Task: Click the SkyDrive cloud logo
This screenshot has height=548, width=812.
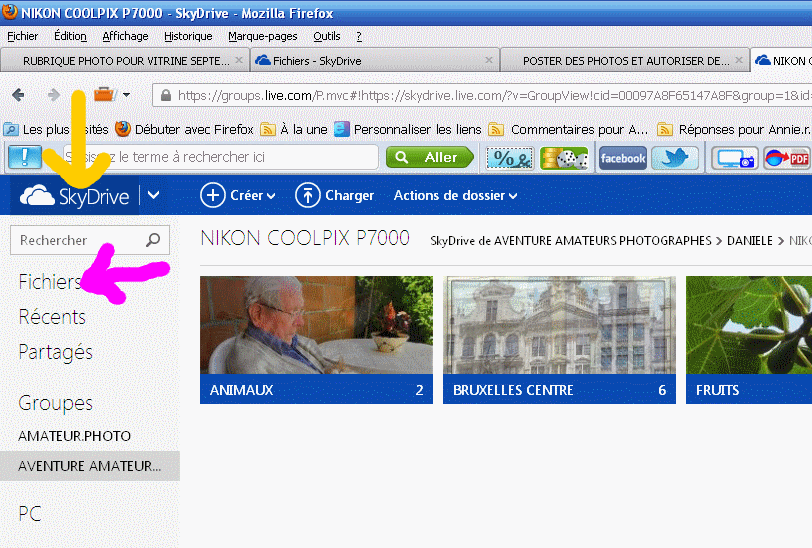Action: coord(75,196)
